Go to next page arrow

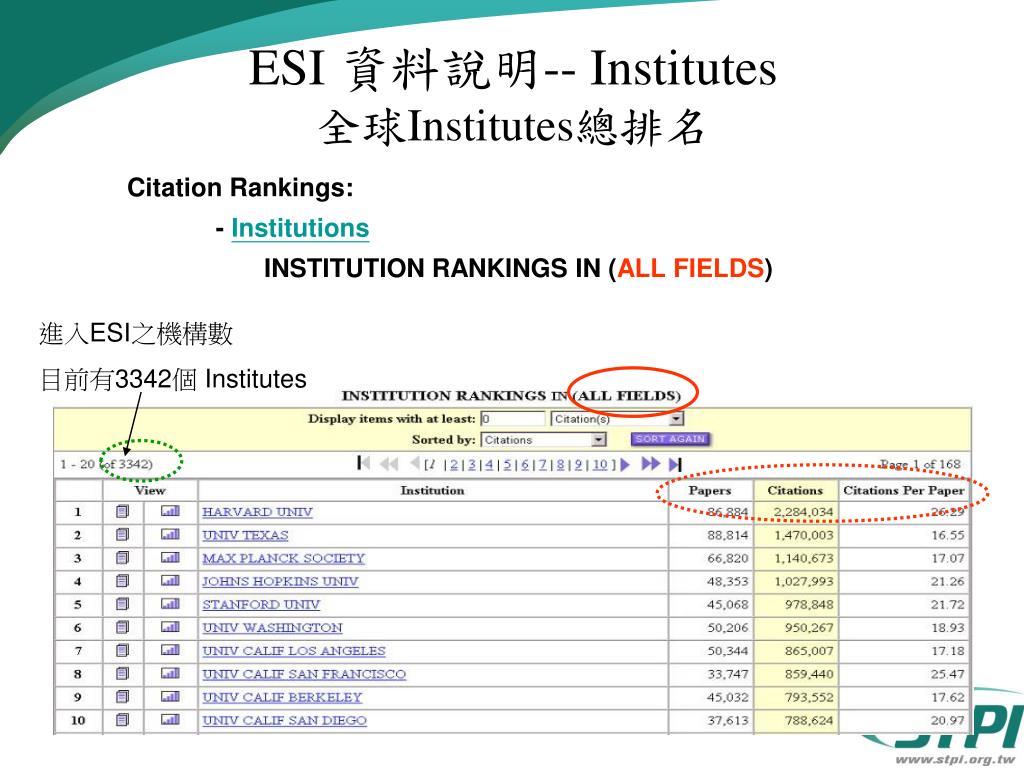(x=626, y=464)
